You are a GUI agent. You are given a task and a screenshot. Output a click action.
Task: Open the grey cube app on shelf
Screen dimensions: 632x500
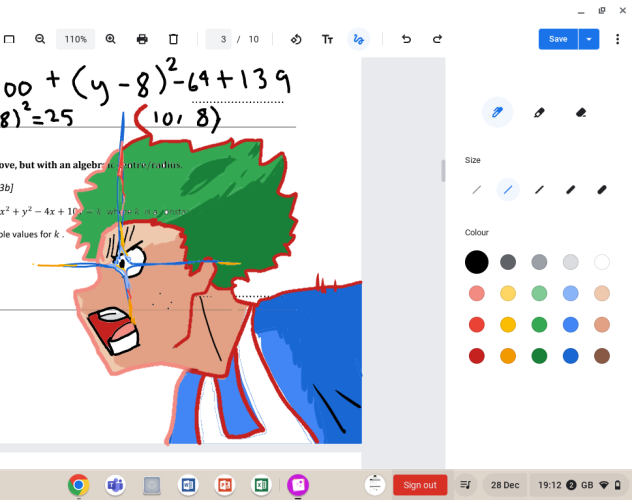[x=152, y=485]
